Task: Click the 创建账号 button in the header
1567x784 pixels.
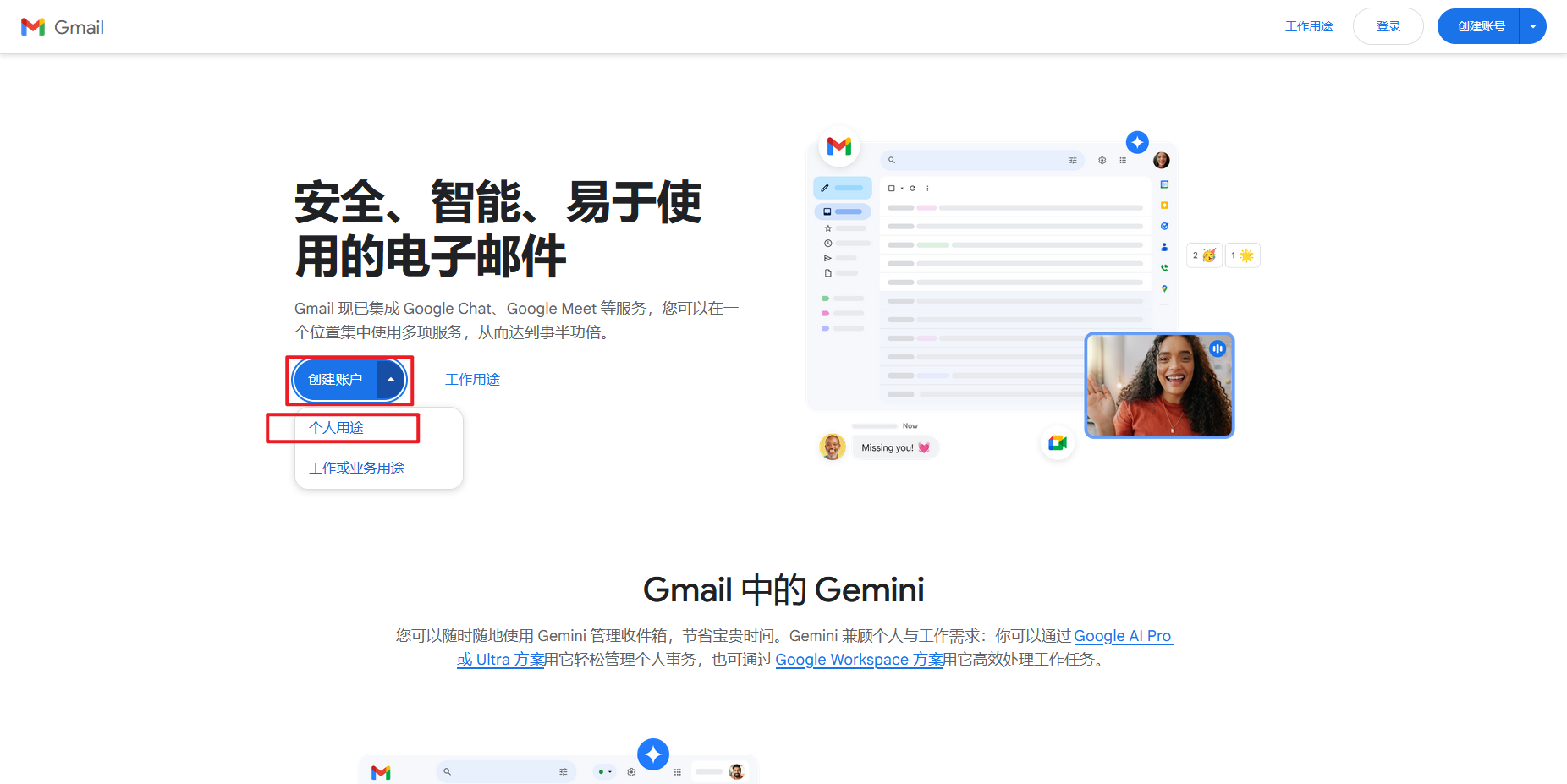Action: pos(1480,26)
